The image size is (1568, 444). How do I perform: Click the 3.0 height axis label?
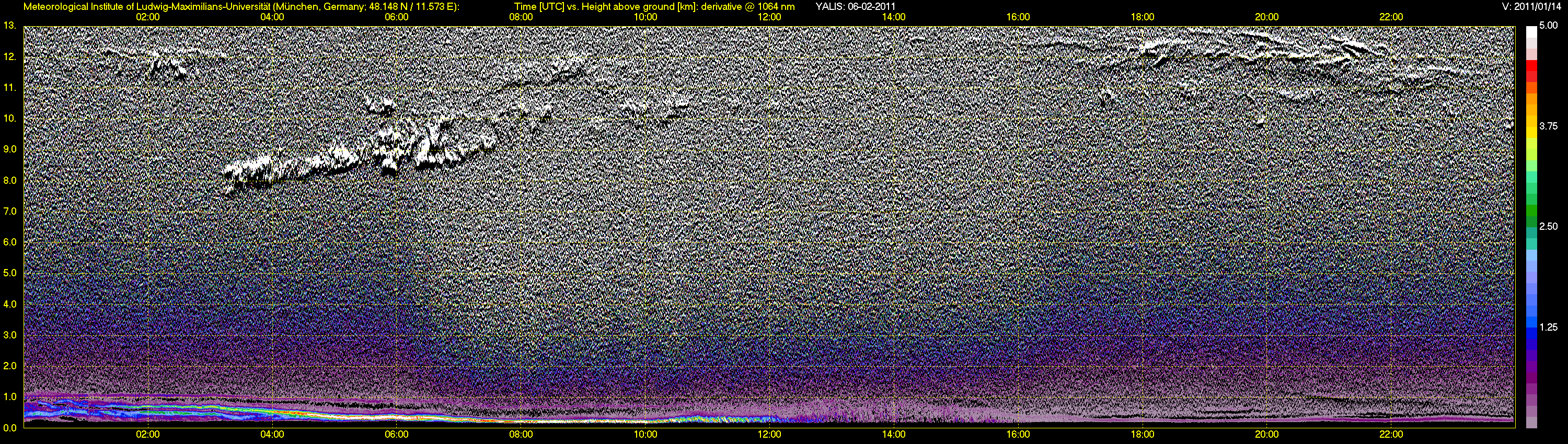(10, 335)
